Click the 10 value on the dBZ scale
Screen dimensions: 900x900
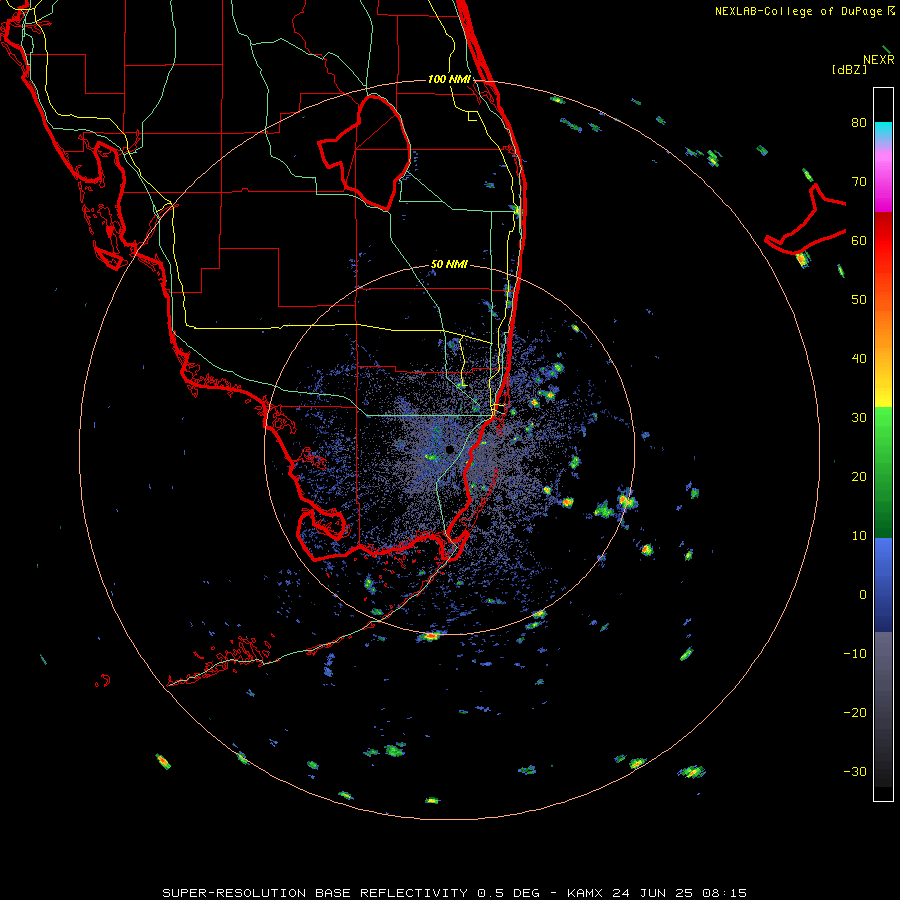click(x=859, y=536)
